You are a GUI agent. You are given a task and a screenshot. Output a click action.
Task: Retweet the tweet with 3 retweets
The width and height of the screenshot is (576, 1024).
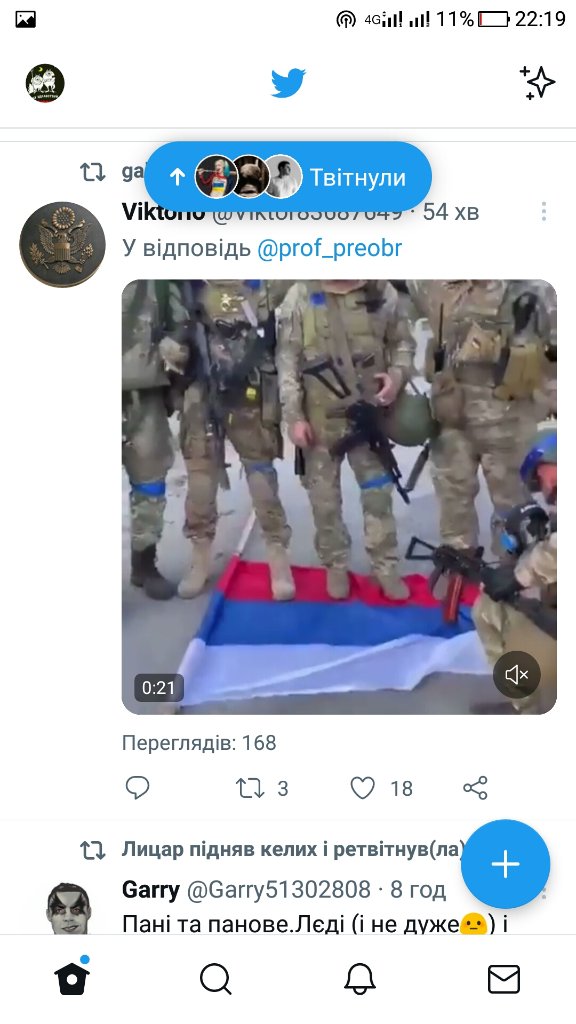click(250, 788)
